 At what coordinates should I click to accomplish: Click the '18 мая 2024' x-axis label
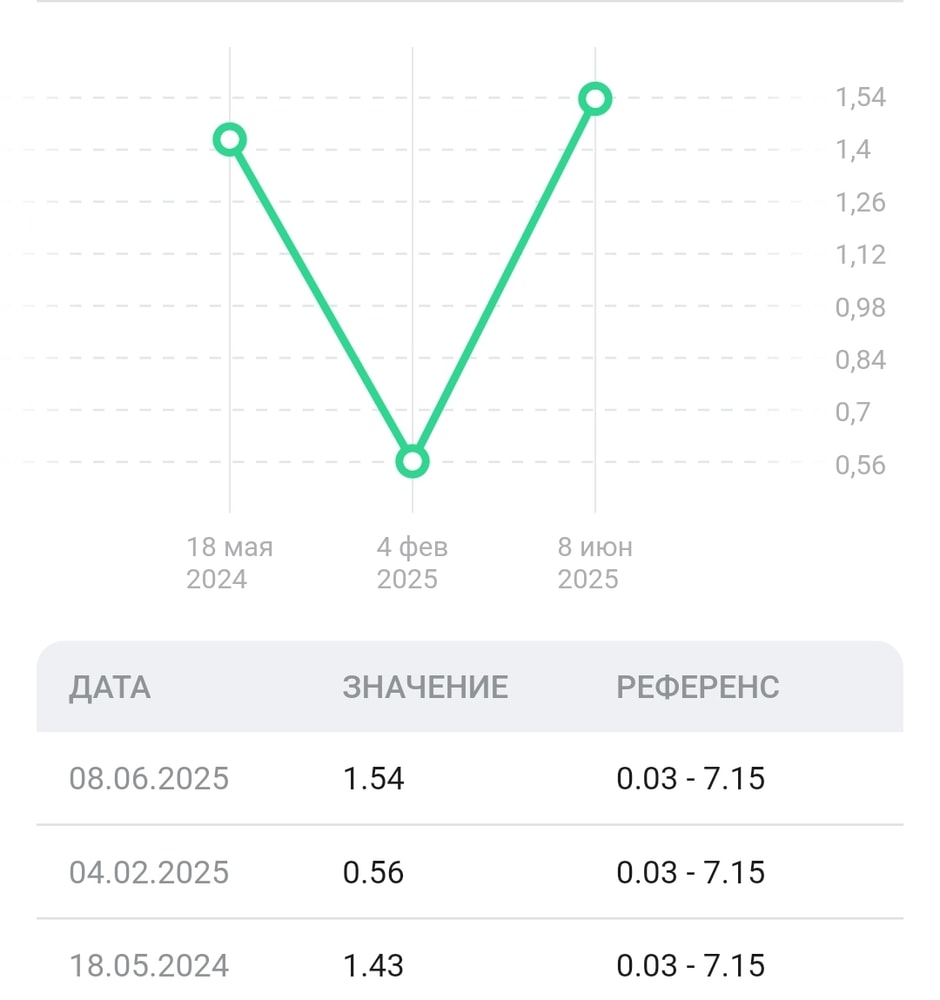(229, 563)
